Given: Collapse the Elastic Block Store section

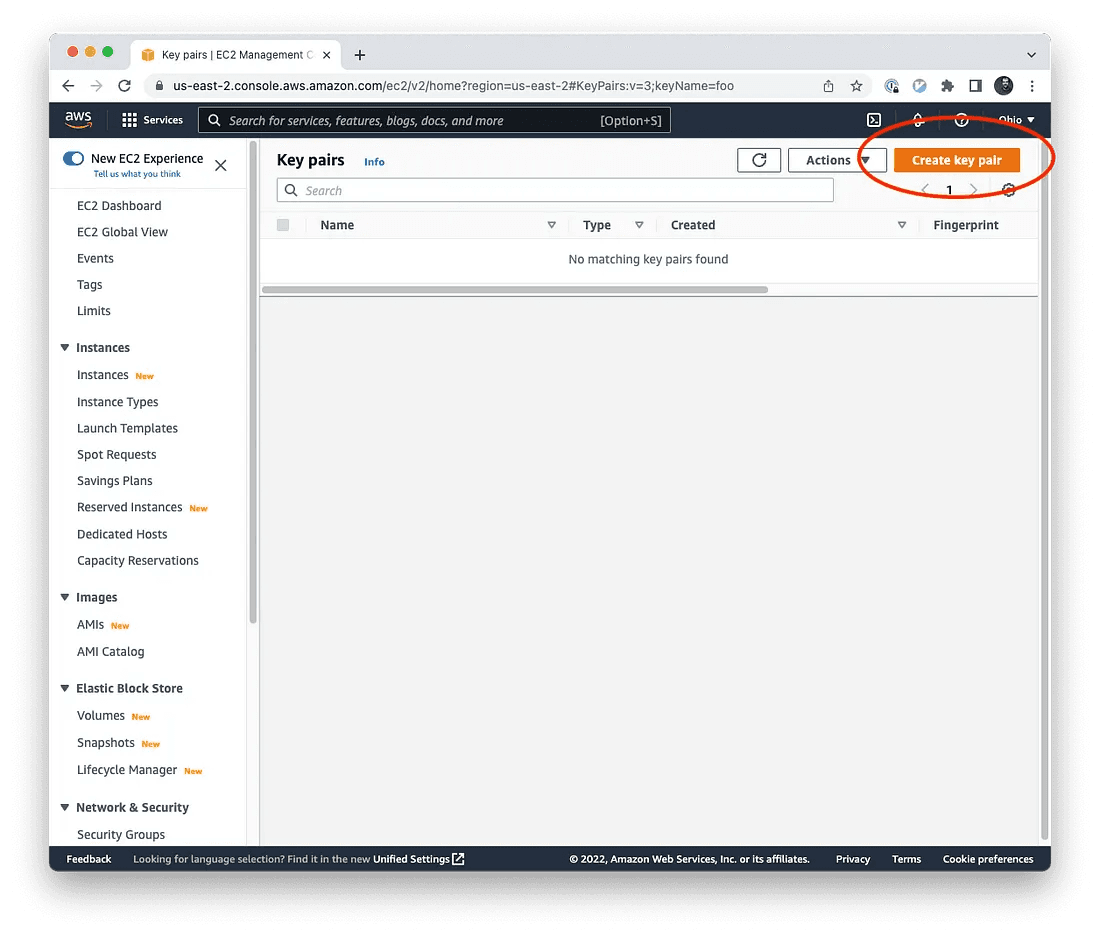Looking at the screenshot, I should [65, 688].
